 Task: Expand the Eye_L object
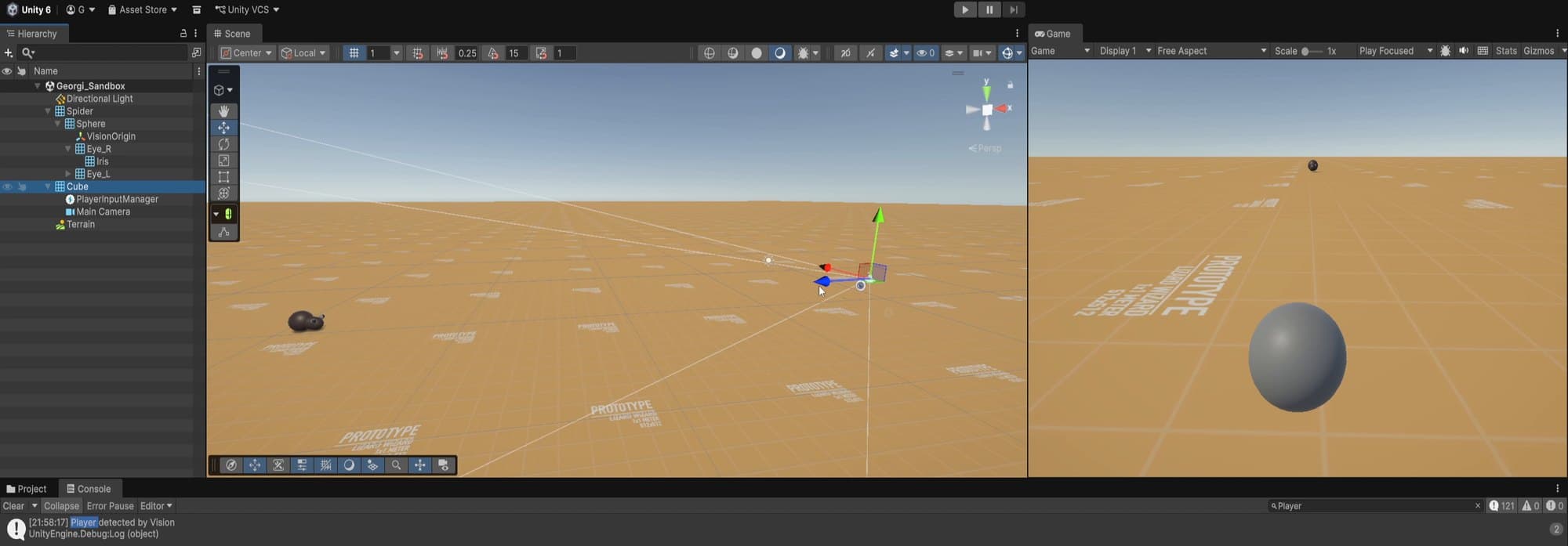click(68, 174)
